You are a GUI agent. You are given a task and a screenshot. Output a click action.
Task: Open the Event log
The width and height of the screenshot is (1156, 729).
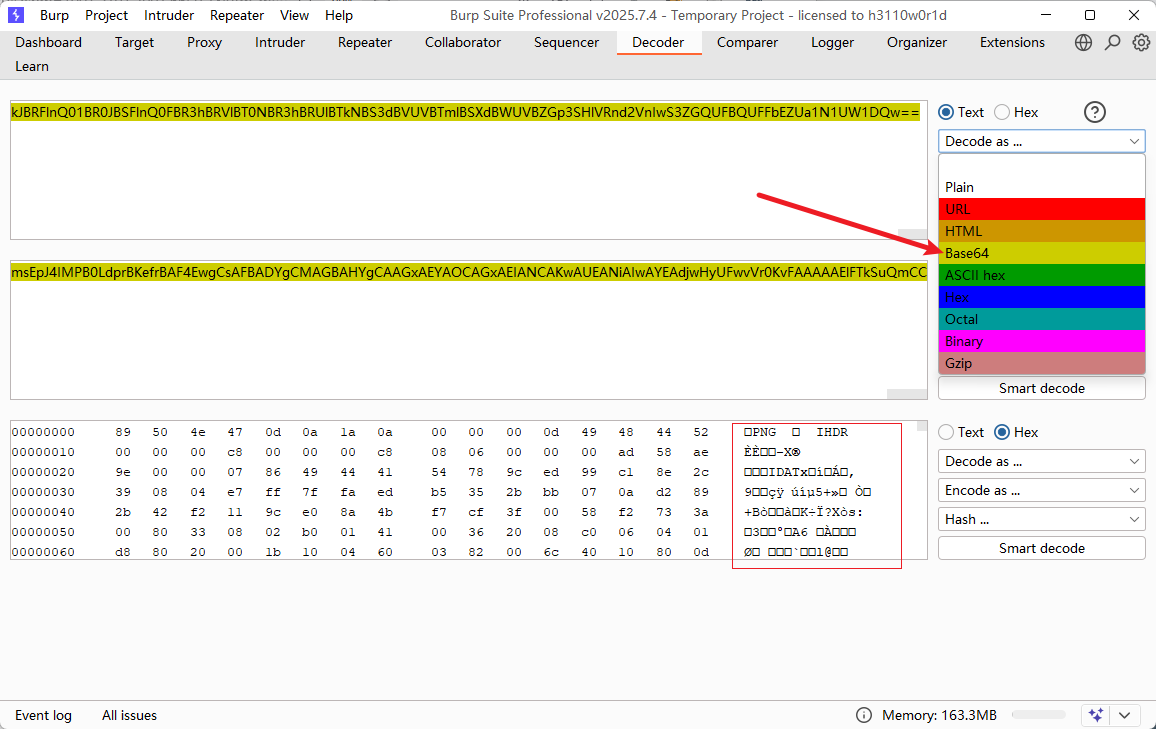pos(43,715)
